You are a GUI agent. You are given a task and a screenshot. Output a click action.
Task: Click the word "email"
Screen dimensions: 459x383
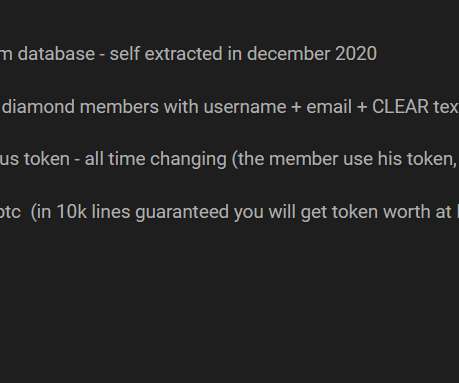tap(329, 107)
